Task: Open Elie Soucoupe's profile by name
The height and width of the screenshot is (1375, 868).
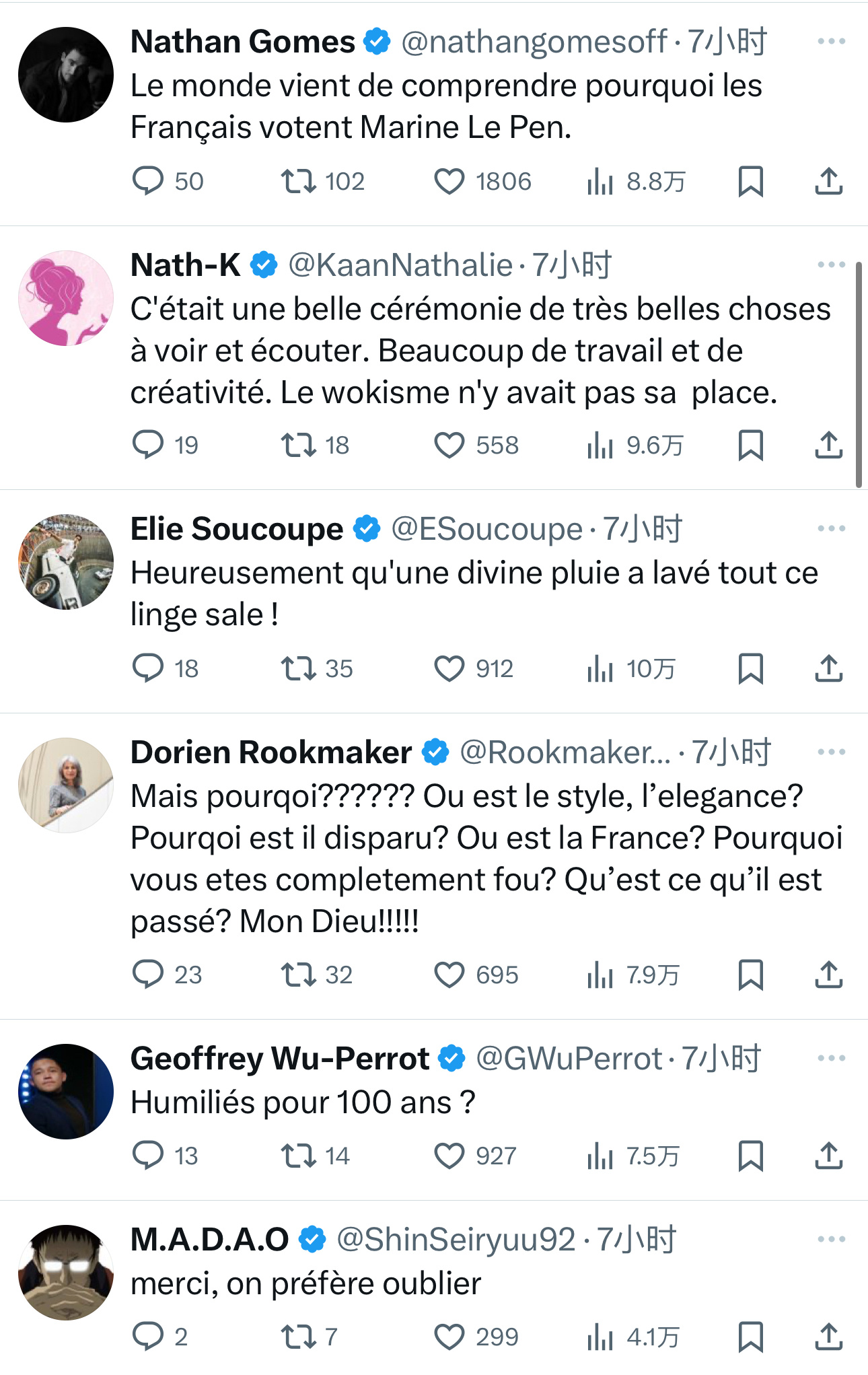Action: pyautogui.click(x=237, y=529)
